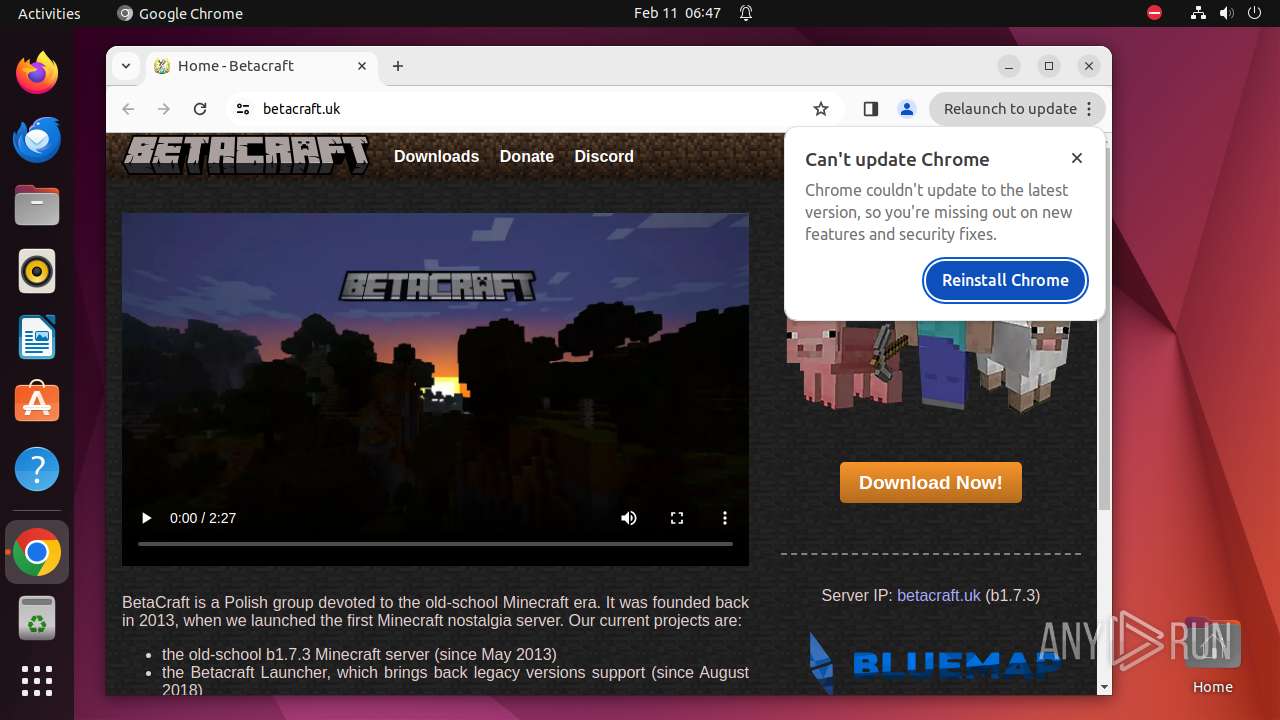1280x720 pixels.
Task: Open Firefox from the dock
Action: click(37, 73)
